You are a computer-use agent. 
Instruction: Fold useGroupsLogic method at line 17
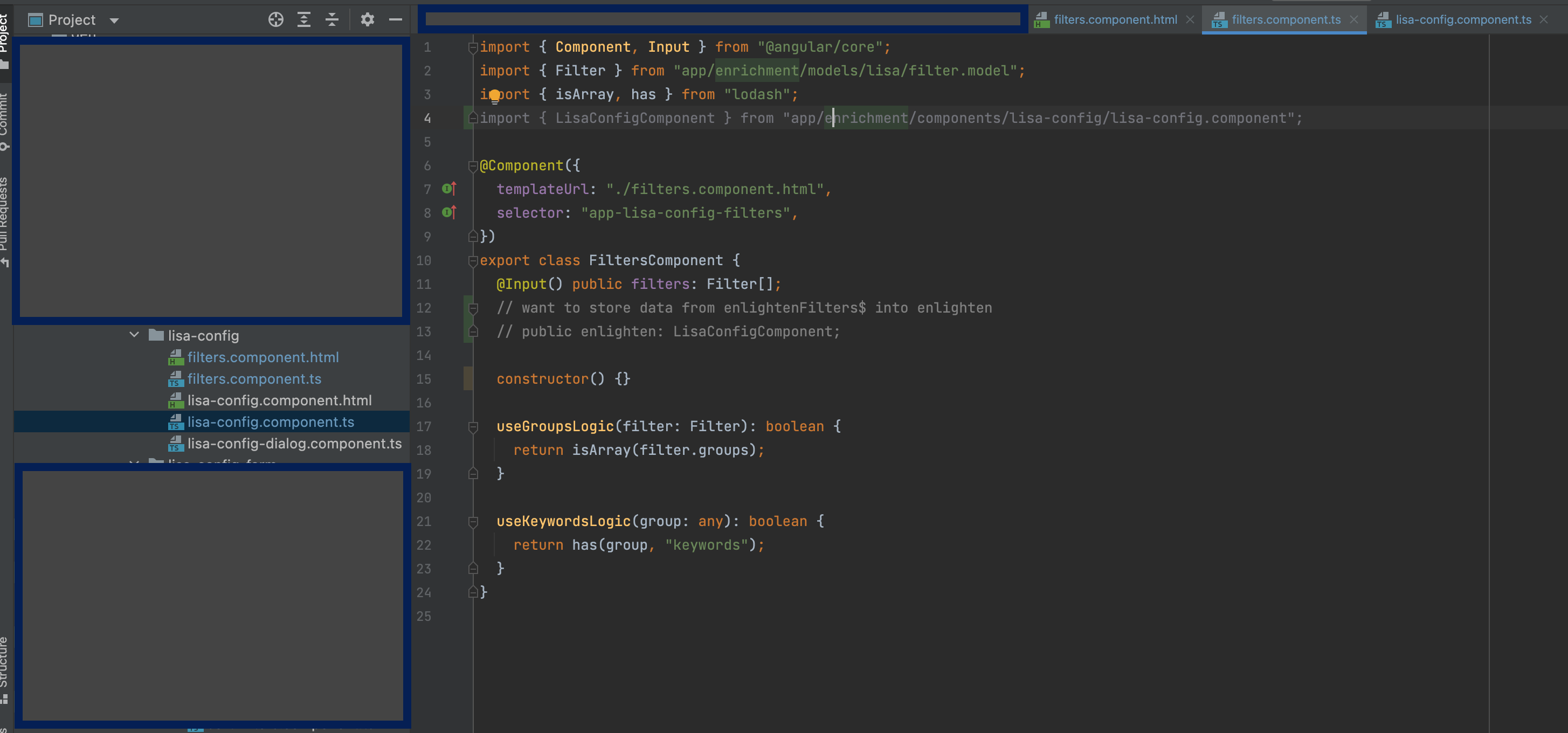[x=473, y=427]
